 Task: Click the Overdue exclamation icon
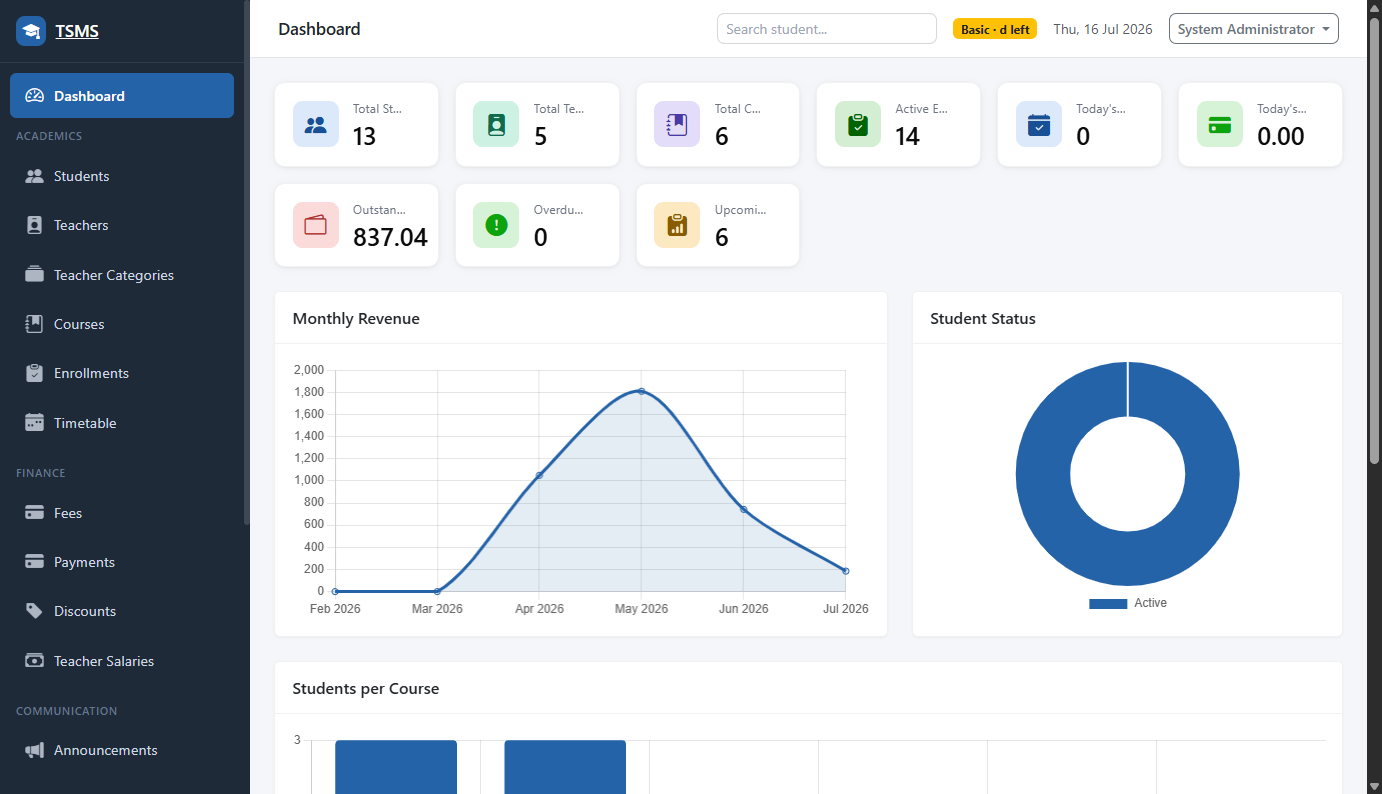click(496, 225)
